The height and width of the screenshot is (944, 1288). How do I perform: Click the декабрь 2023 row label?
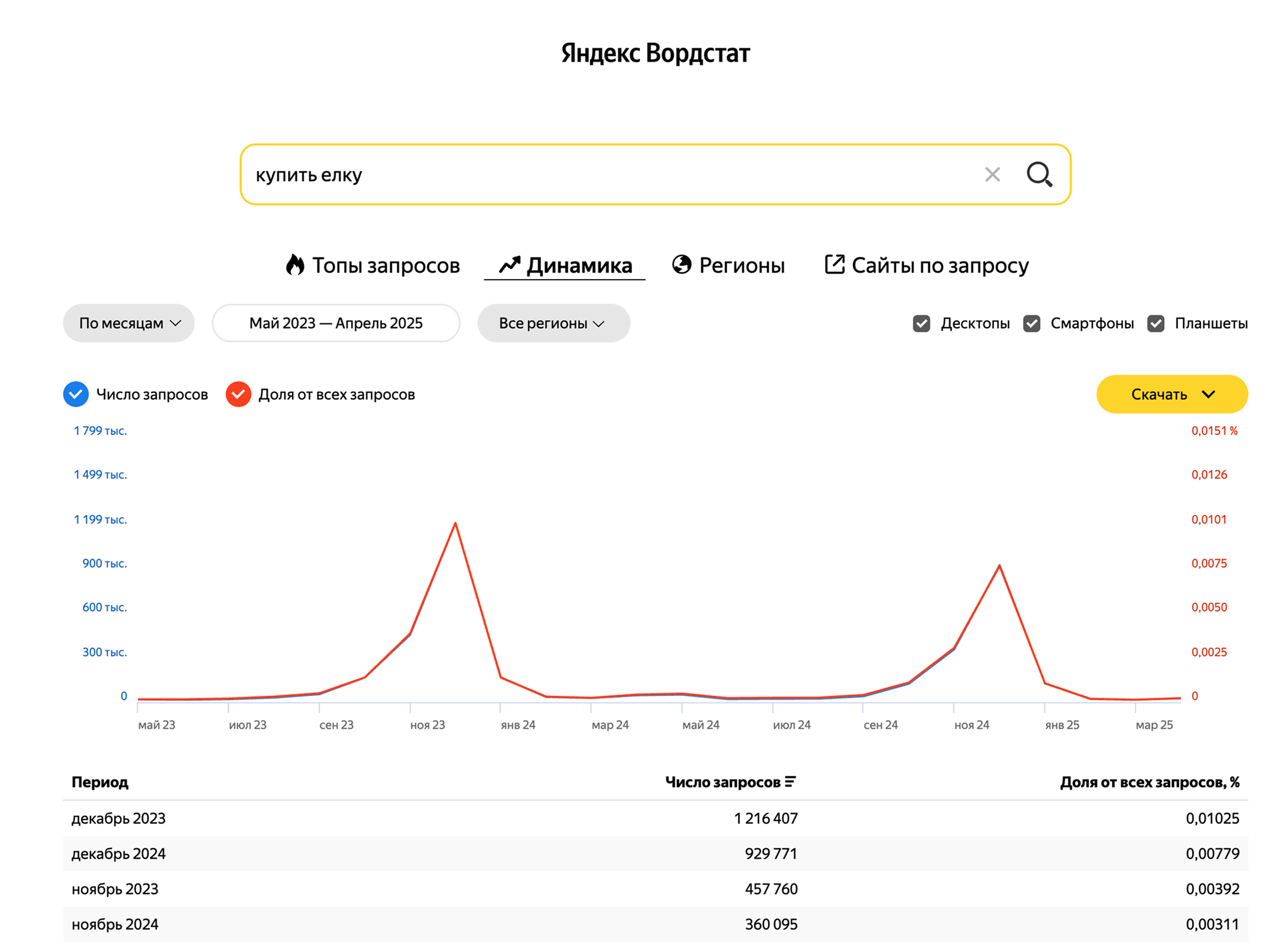point(118,819)
